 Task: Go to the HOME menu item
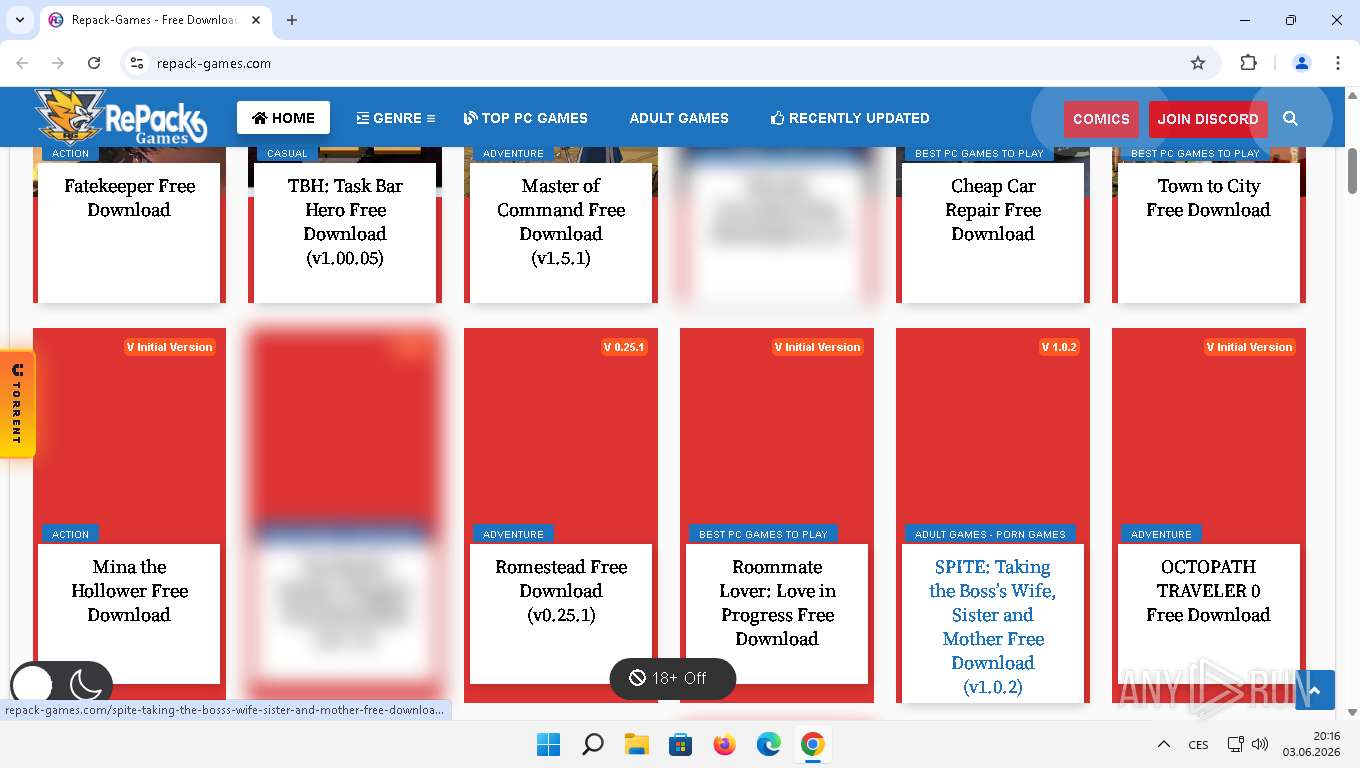pyautogui.click(x=283, y=118)
